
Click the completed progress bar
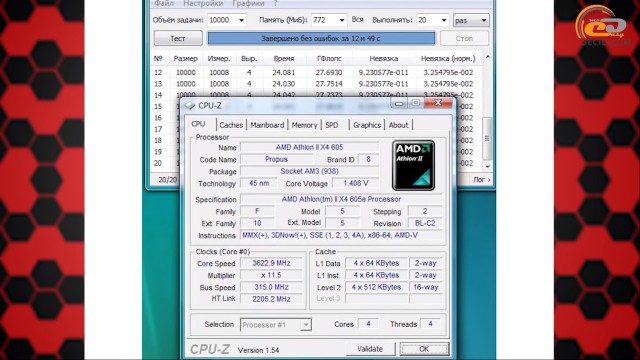(x=321, y=38)
